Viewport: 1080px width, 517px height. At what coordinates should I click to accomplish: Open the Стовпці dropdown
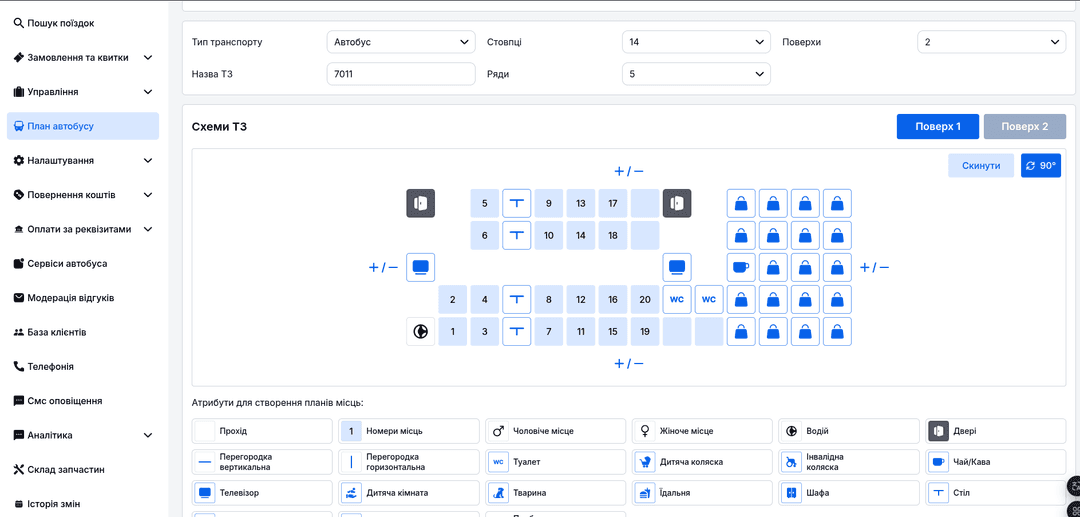point(695,42)
